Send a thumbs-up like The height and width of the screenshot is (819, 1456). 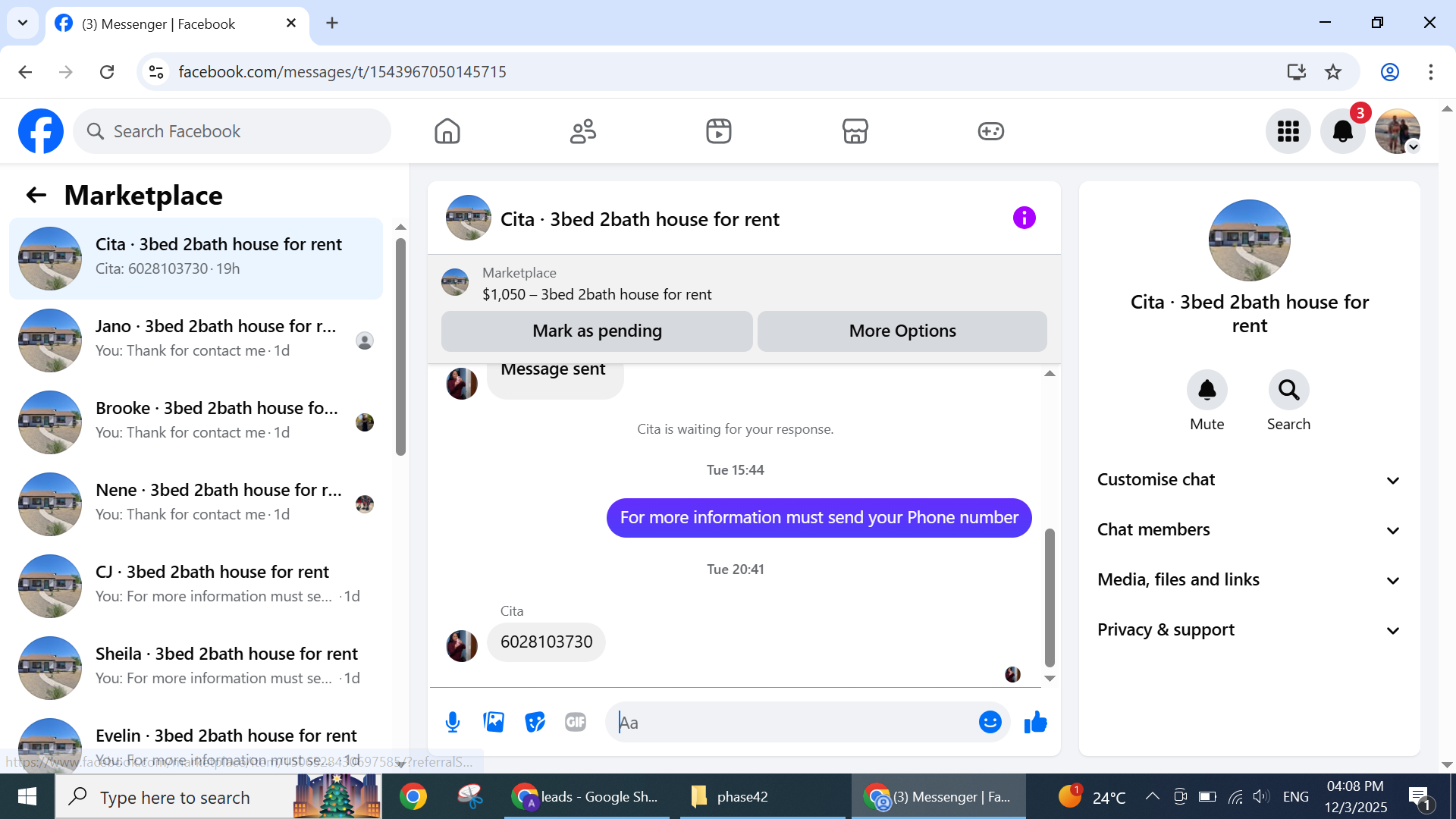tap(1035, 722)
